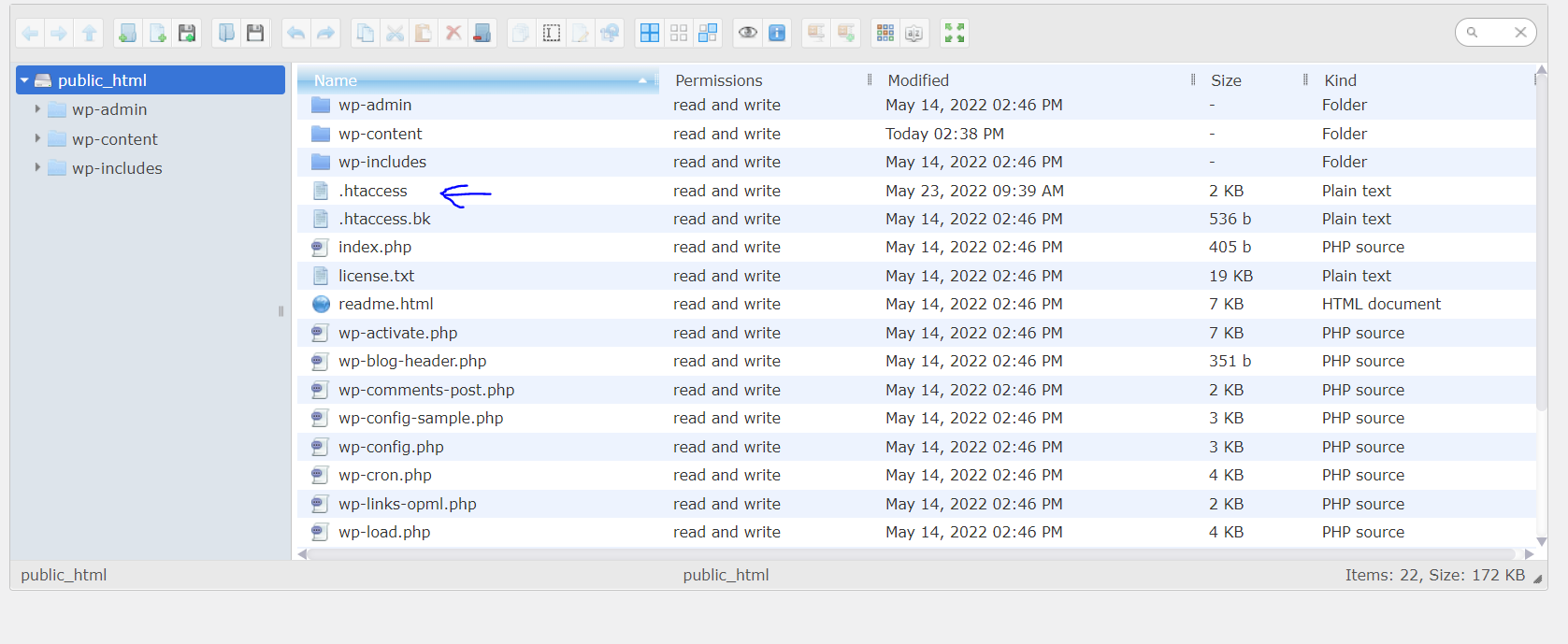Image resolution: width=1568 pixels, height=644 pixels.
Task: Collapse the public_html root folder arrow
Action: click(x=25, y=80)
